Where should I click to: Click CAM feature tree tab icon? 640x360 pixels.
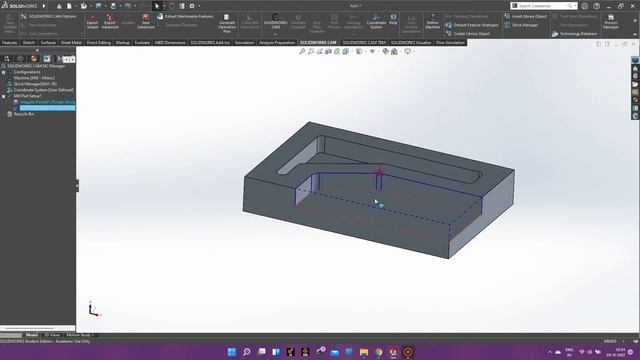coord(47,59)
